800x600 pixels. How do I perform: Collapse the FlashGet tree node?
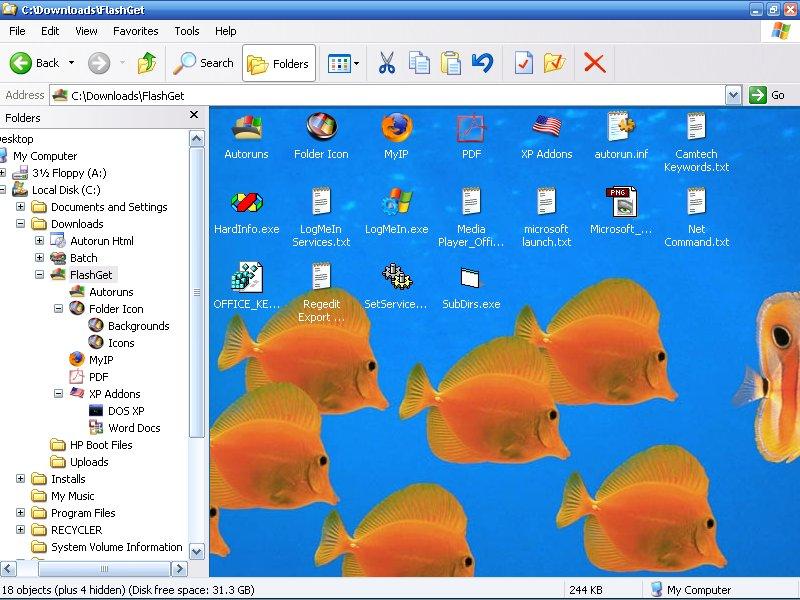click(40, 274)
